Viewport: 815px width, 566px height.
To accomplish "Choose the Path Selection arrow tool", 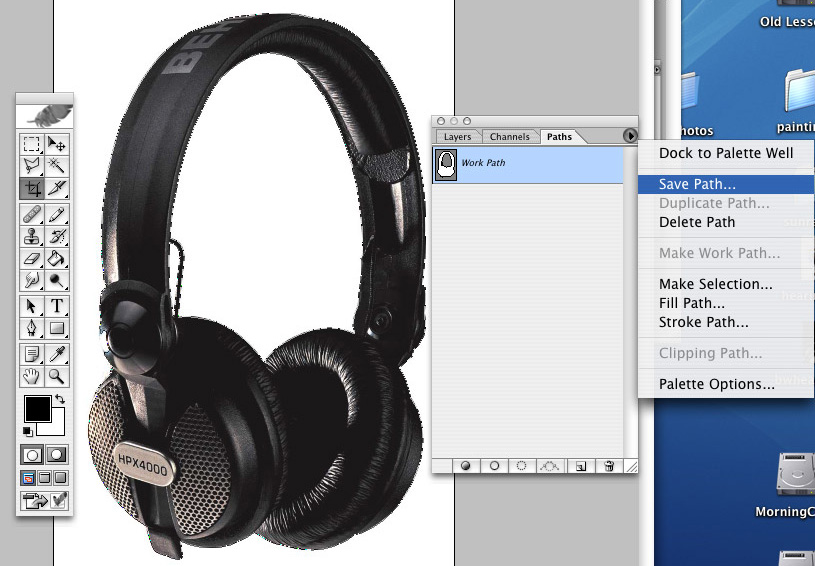I will tap(32, 306).
